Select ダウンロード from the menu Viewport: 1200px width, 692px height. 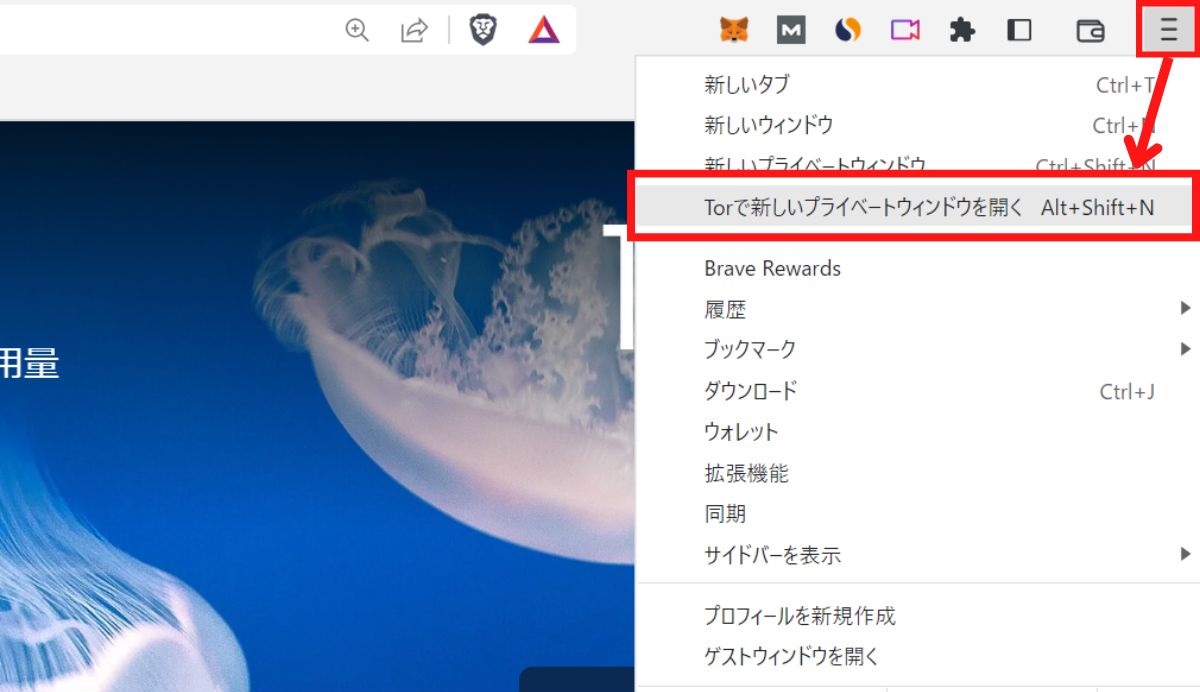coord(750,391)
